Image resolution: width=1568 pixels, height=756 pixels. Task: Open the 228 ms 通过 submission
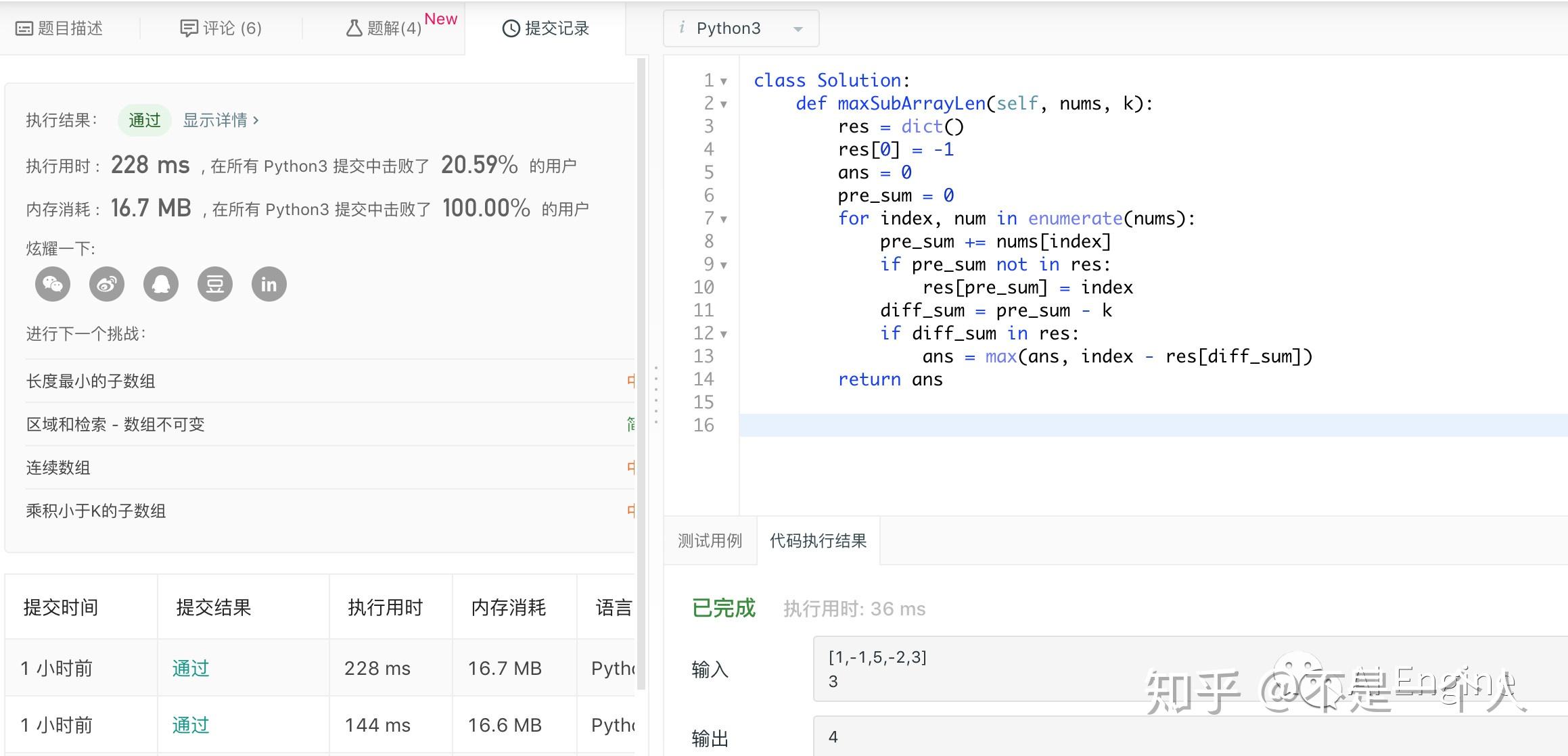pos(191,669)
